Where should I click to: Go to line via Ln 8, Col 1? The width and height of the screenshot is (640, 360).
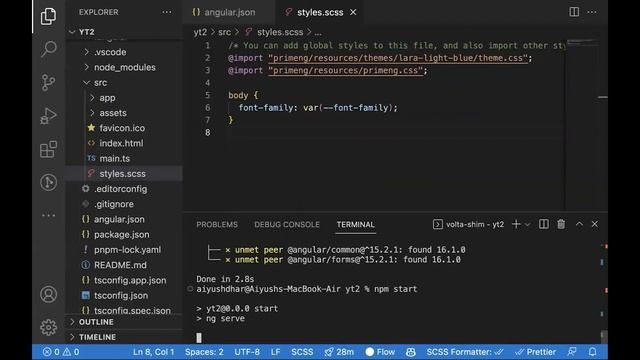tap(153, 352)
